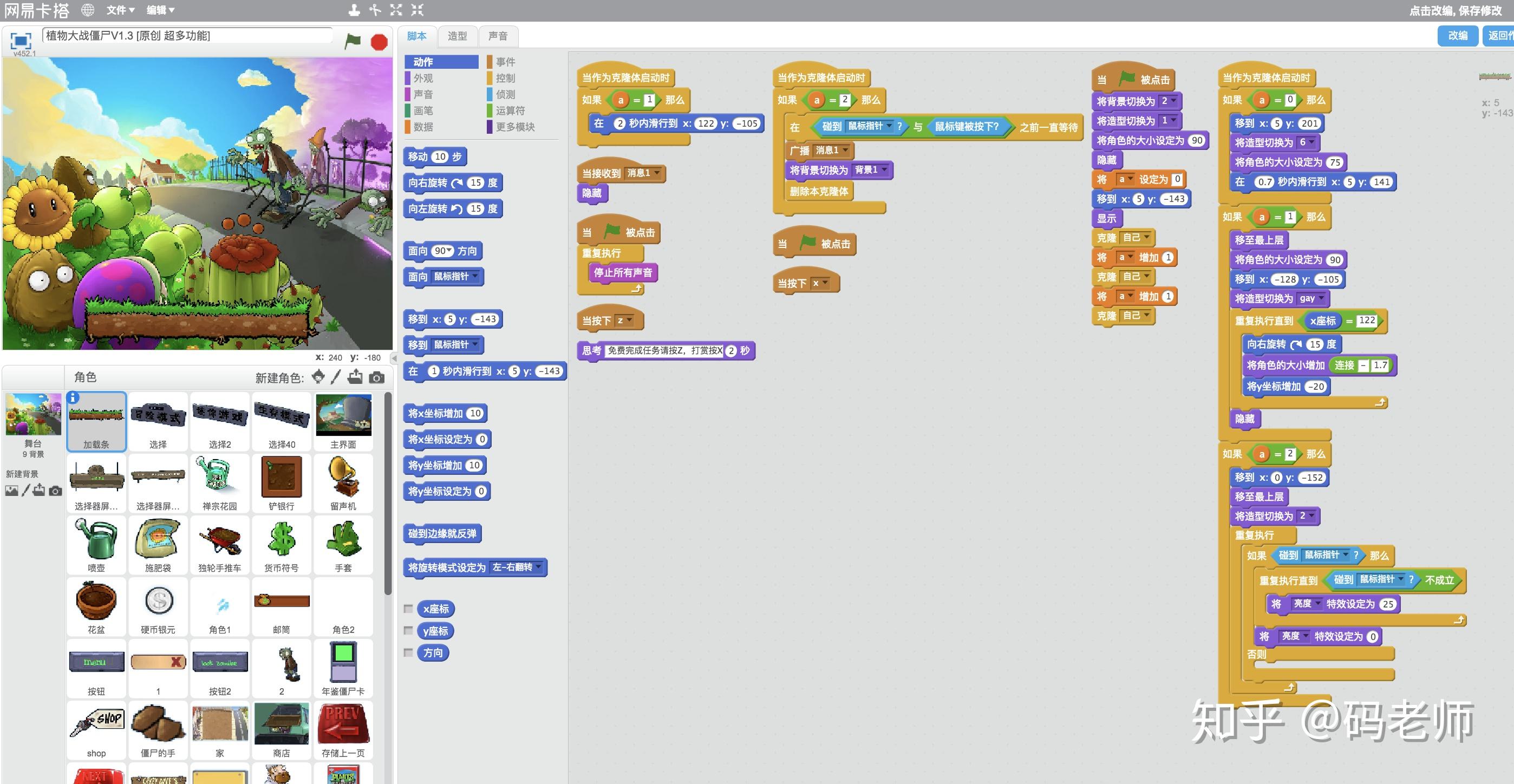Check the 方向 monitor checkbox
This screenshot has width=1514, height=784.
[408, 652]
